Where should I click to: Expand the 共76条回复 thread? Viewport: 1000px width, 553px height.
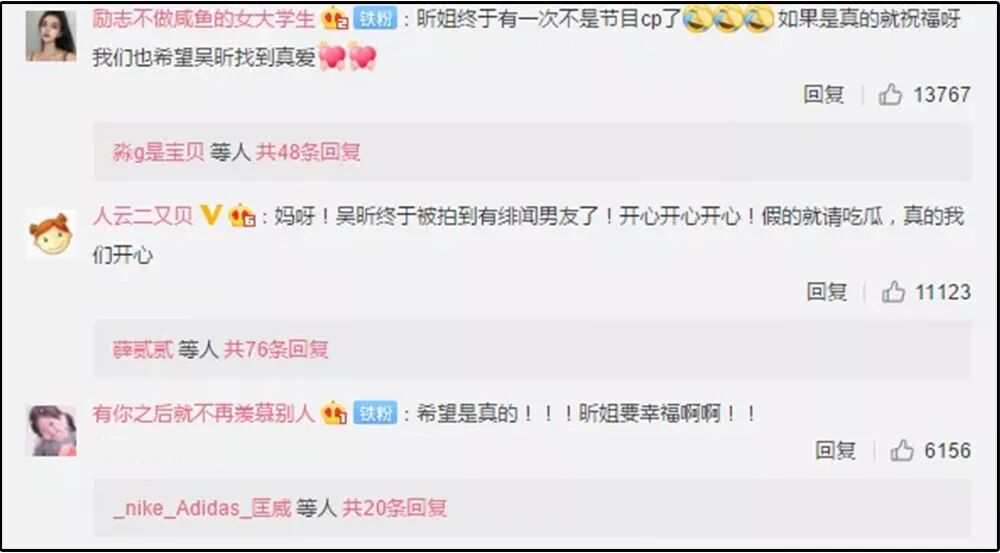276,350
